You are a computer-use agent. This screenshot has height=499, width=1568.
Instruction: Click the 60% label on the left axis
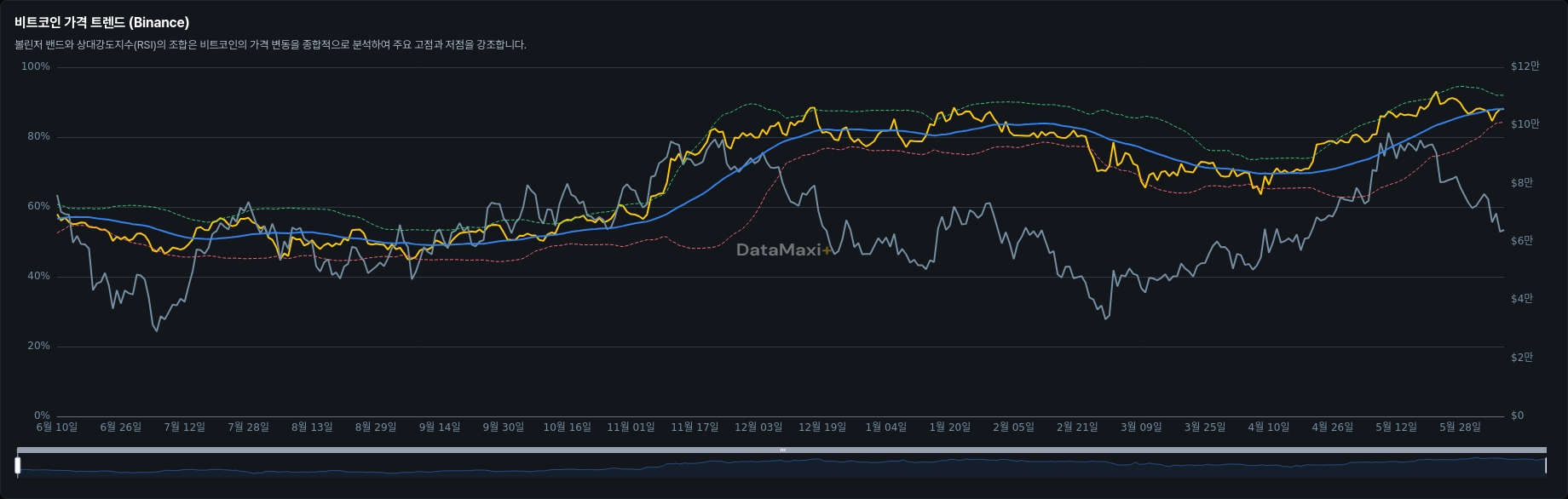[38, 206]
